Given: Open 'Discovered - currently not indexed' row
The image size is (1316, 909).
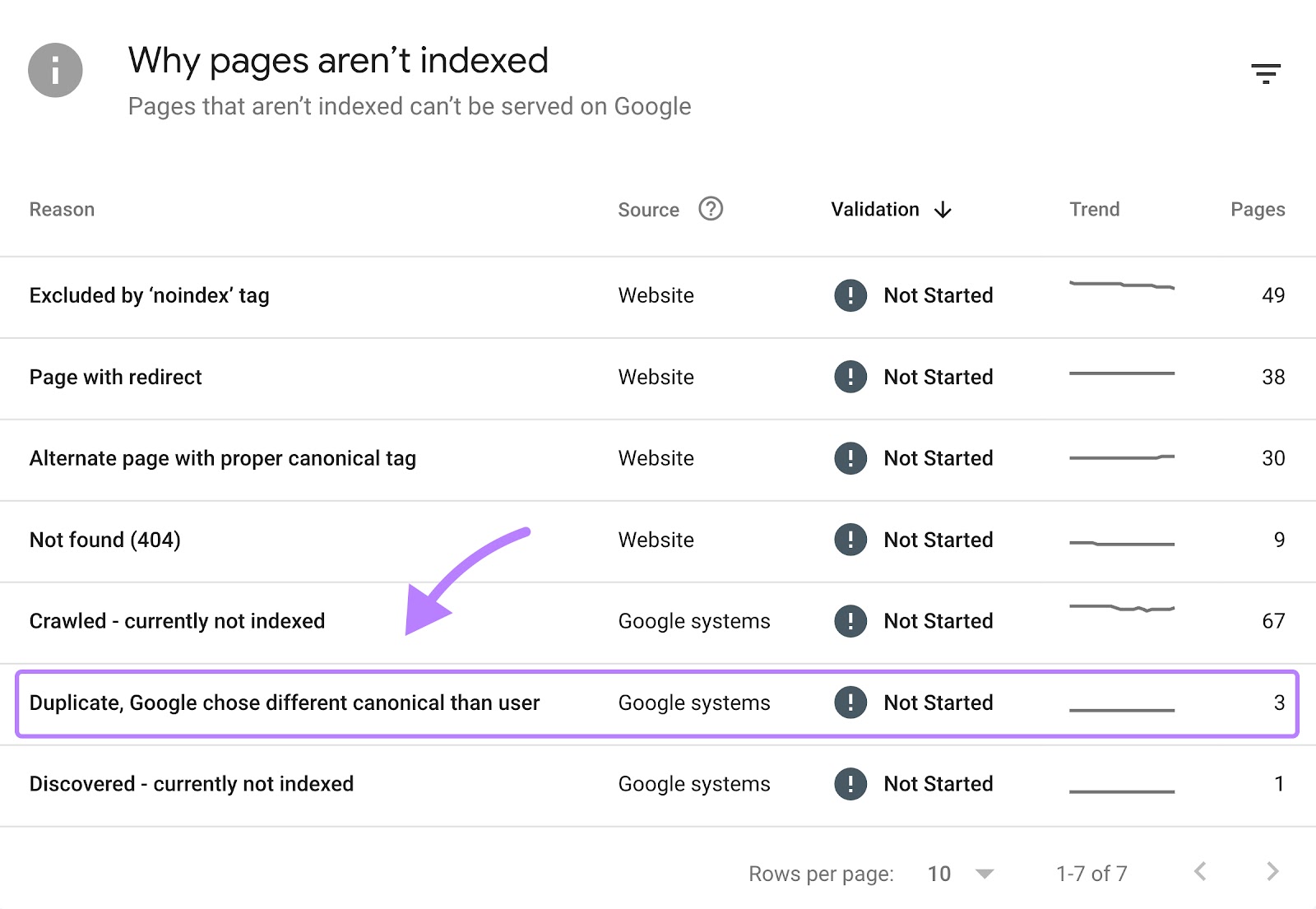Looking at the screenshot, I should (x=192, y=784).
